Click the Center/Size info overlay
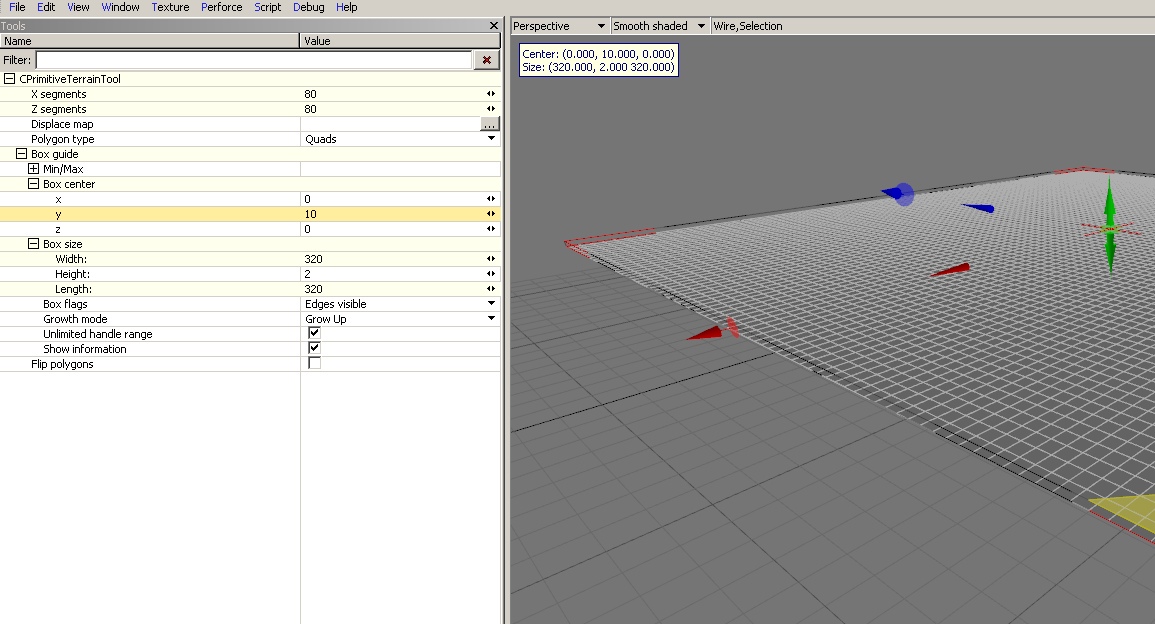This screenshot has width=1155, height=624. pos(598,60)
